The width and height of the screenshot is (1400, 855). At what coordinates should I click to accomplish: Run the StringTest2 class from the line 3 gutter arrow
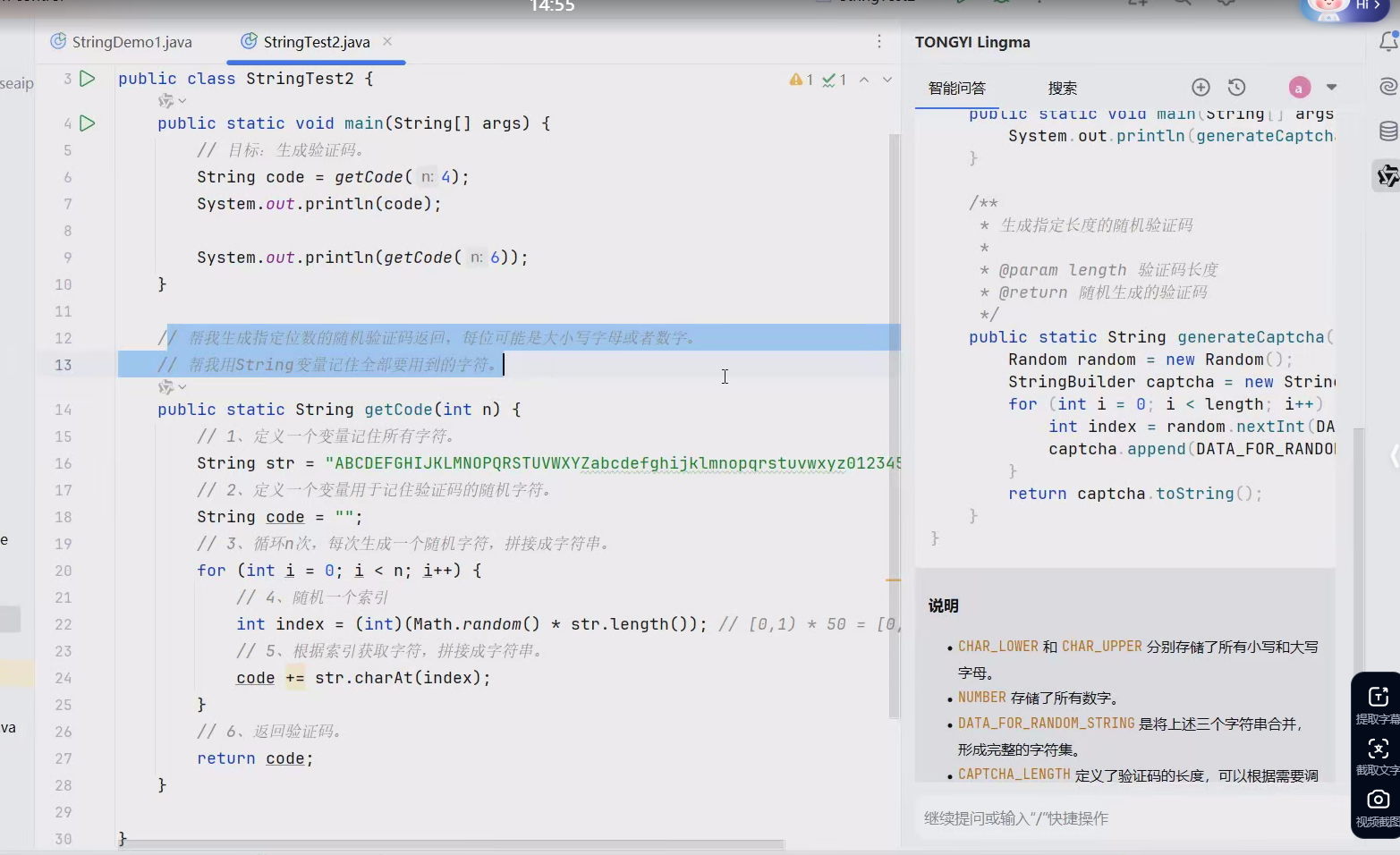[x=87, y=79]
